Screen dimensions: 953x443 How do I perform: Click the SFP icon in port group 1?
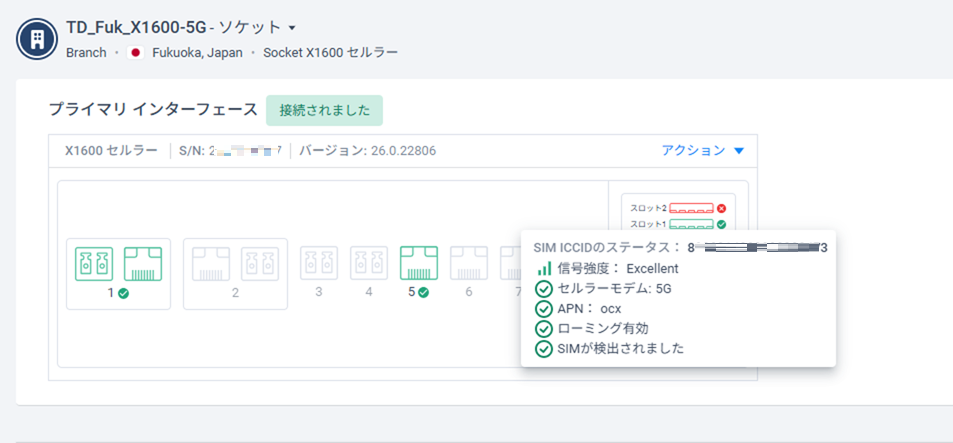94,264
